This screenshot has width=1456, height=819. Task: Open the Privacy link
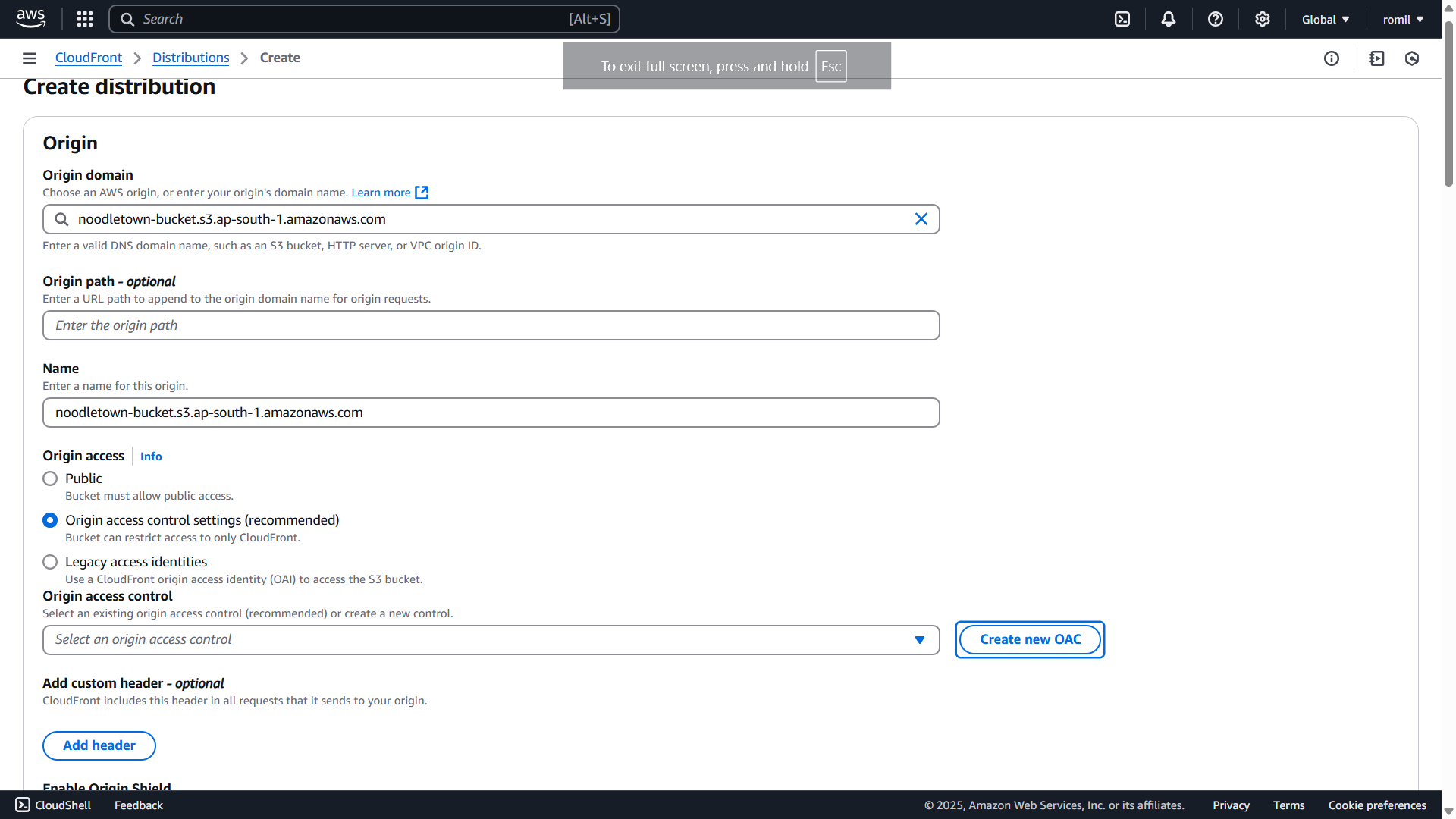point(1231,805)
